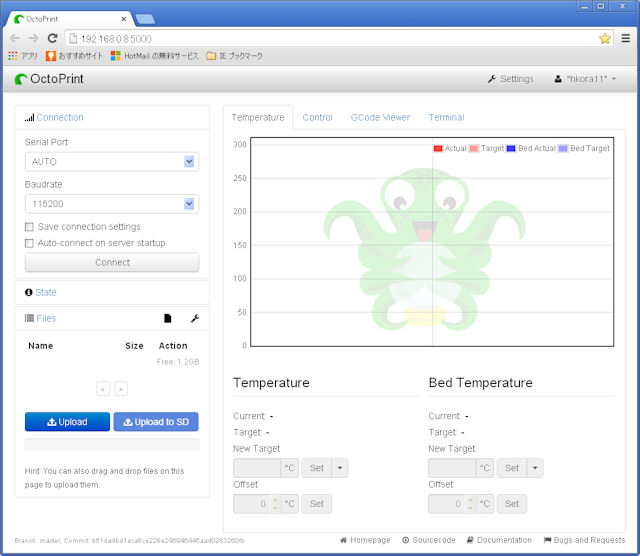Open Bugs and Requests footer link

click(x=584, y=540)
